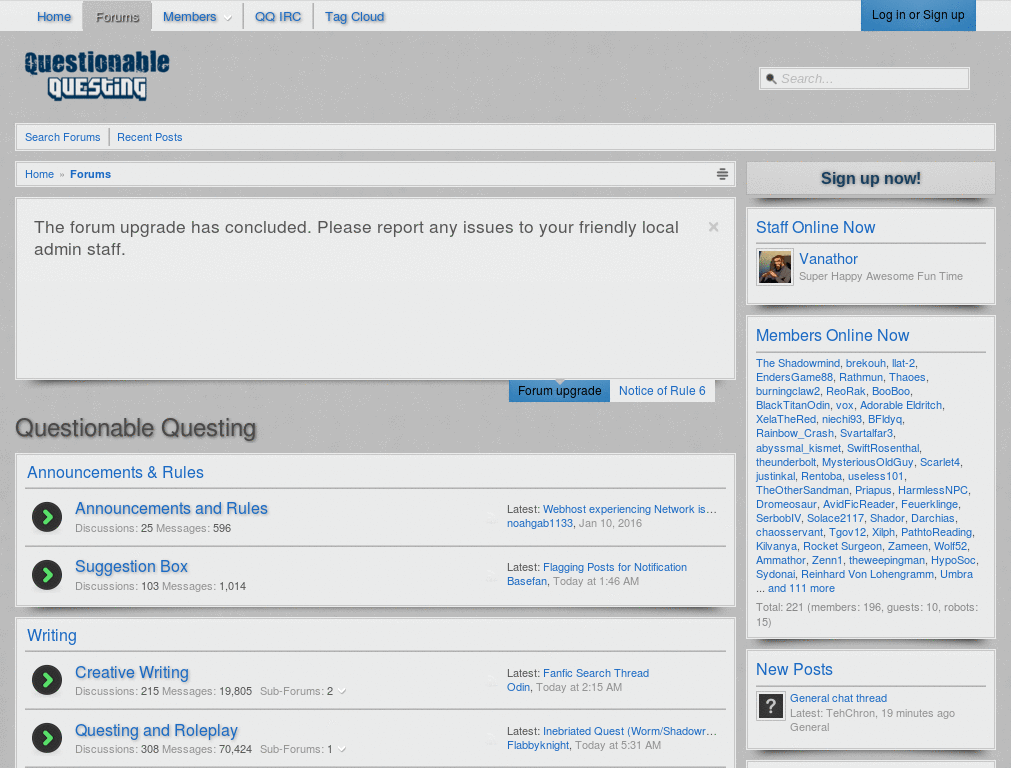Open MysteriousOldGuy's member profile

coord(867,462)
